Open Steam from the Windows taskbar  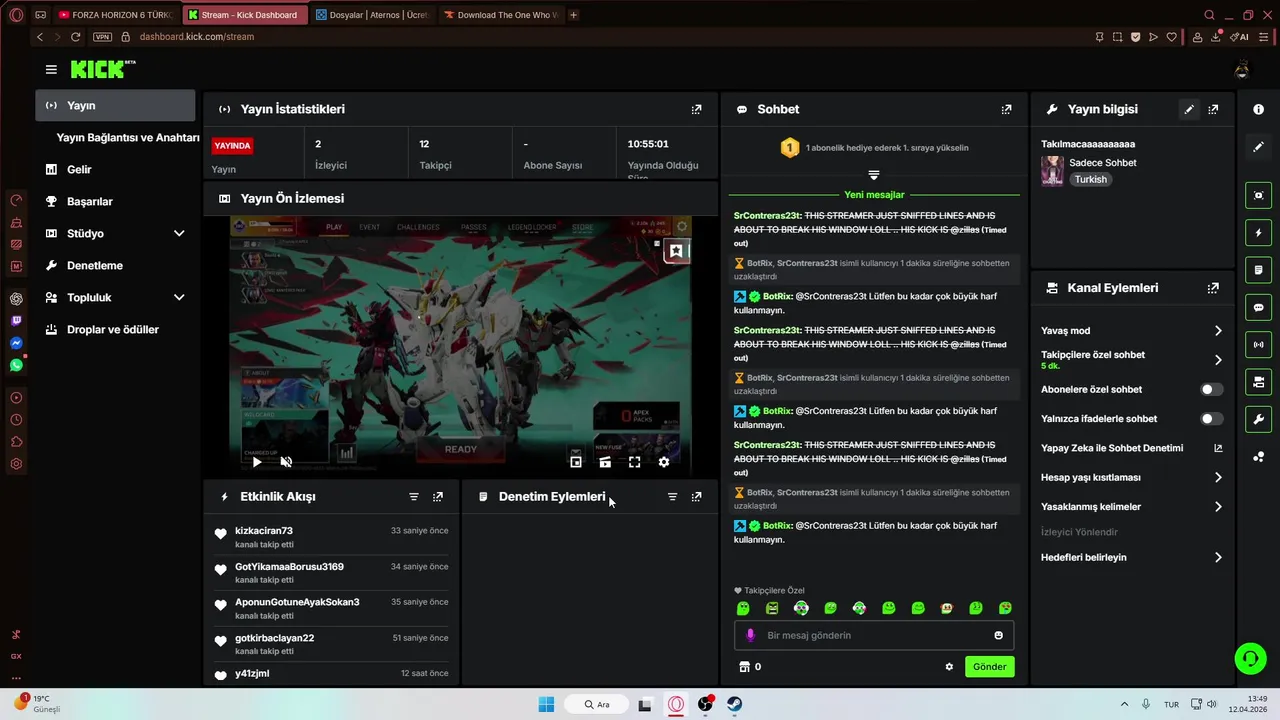tap(735, 704)
